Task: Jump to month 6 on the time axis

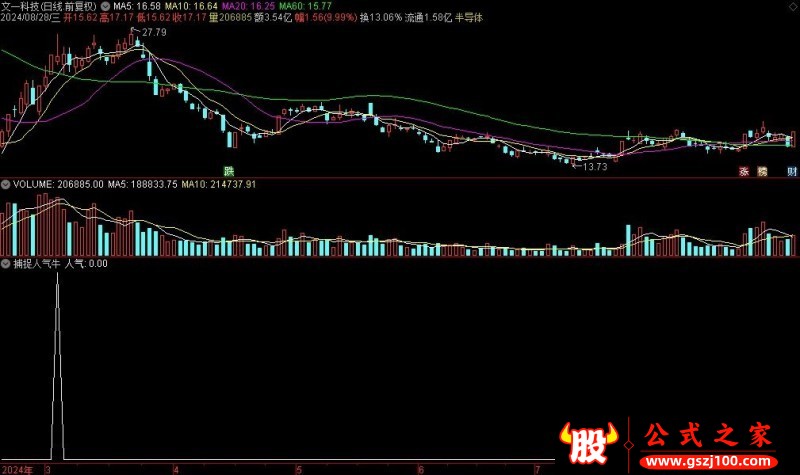Action: click(x=421, y=470)
